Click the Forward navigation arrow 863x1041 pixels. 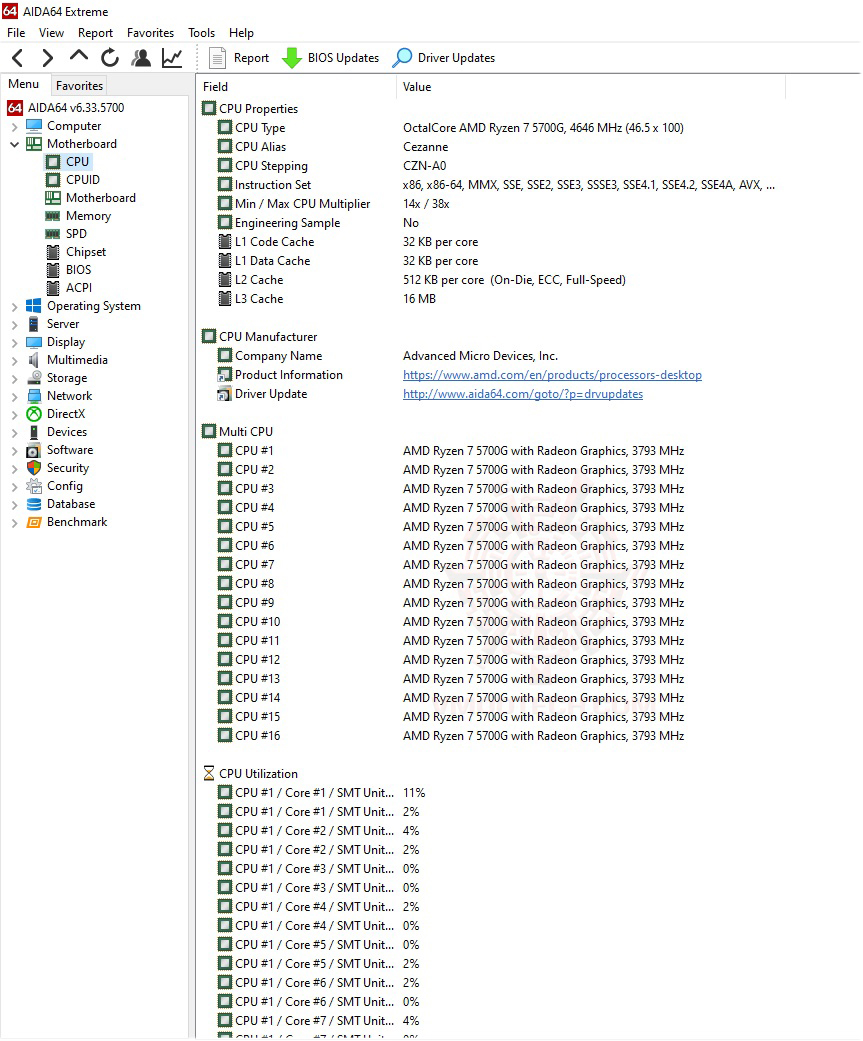pyautogui.click(x=47, y=58)
